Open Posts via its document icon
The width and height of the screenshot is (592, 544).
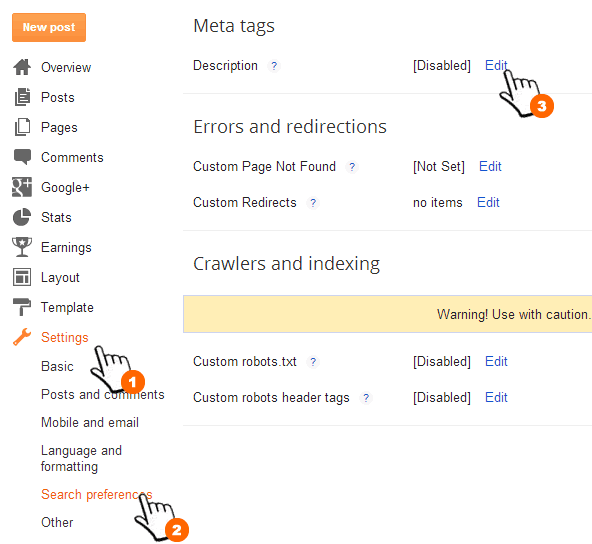pos(22,97)
